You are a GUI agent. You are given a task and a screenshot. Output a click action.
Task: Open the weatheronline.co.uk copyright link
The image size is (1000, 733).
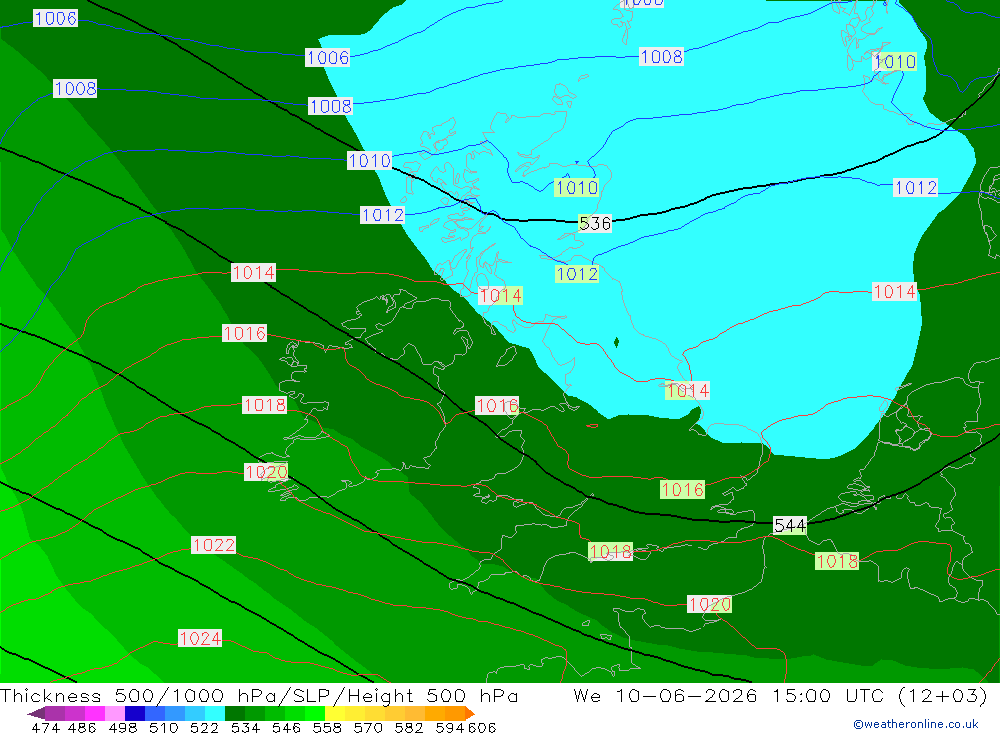[x=916, y=724]
